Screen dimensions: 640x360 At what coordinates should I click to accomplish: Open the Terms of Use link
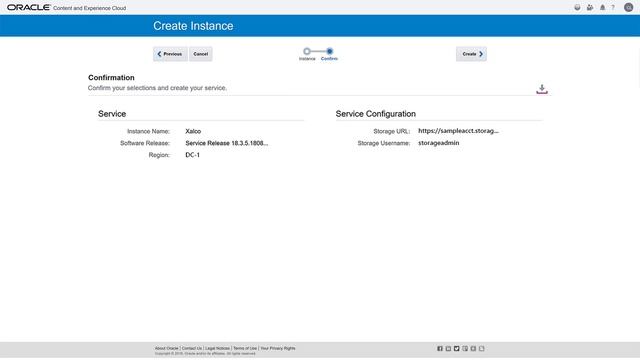[245, 348]
